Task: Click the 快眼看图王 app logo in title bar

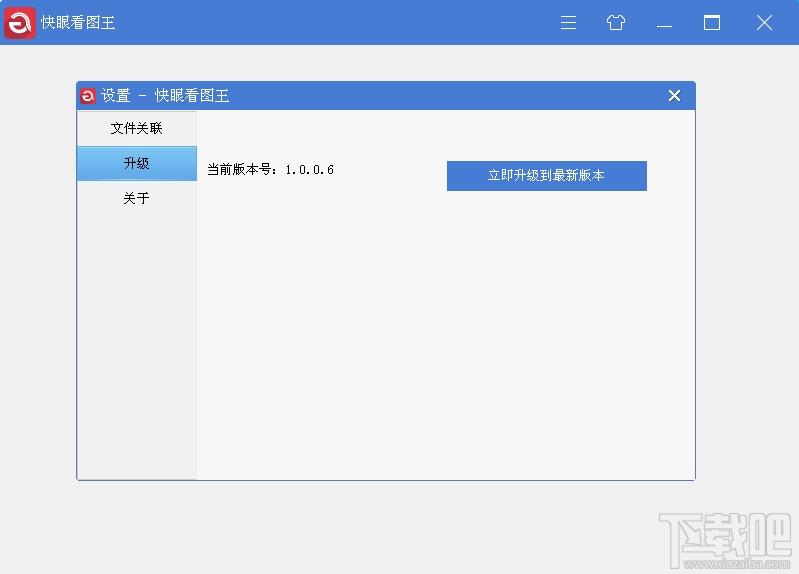Action: tap(20, 23)
